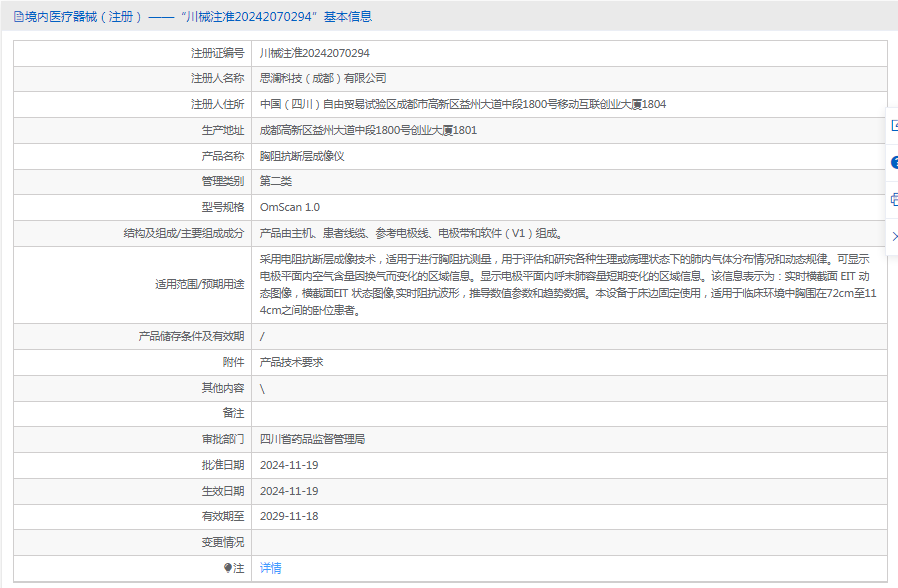
Task: Click the registrant name 思澜科技(成都)有限公司
Action: [x=323, y=78]
